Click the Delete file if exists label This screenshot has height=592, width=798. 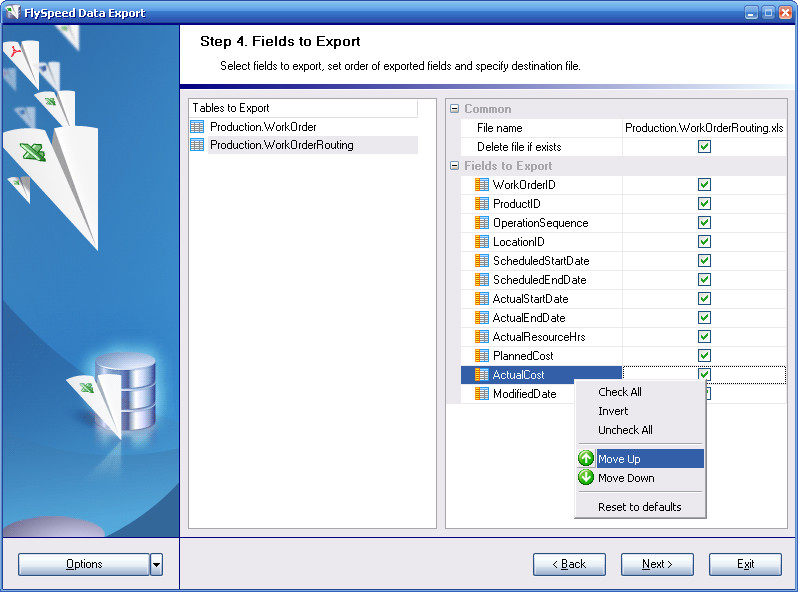click(x=519, y=147)
